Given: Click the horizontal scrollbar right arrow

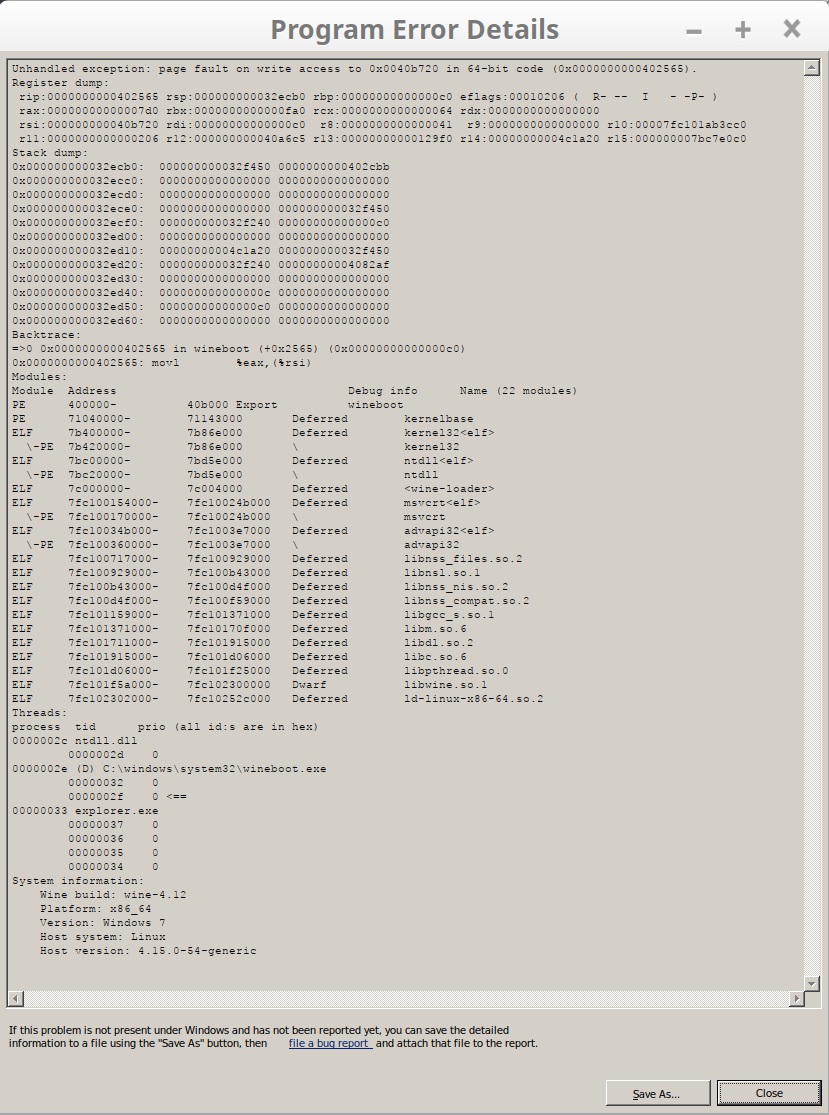Looking at the screenshot, I should click(796, 998).
